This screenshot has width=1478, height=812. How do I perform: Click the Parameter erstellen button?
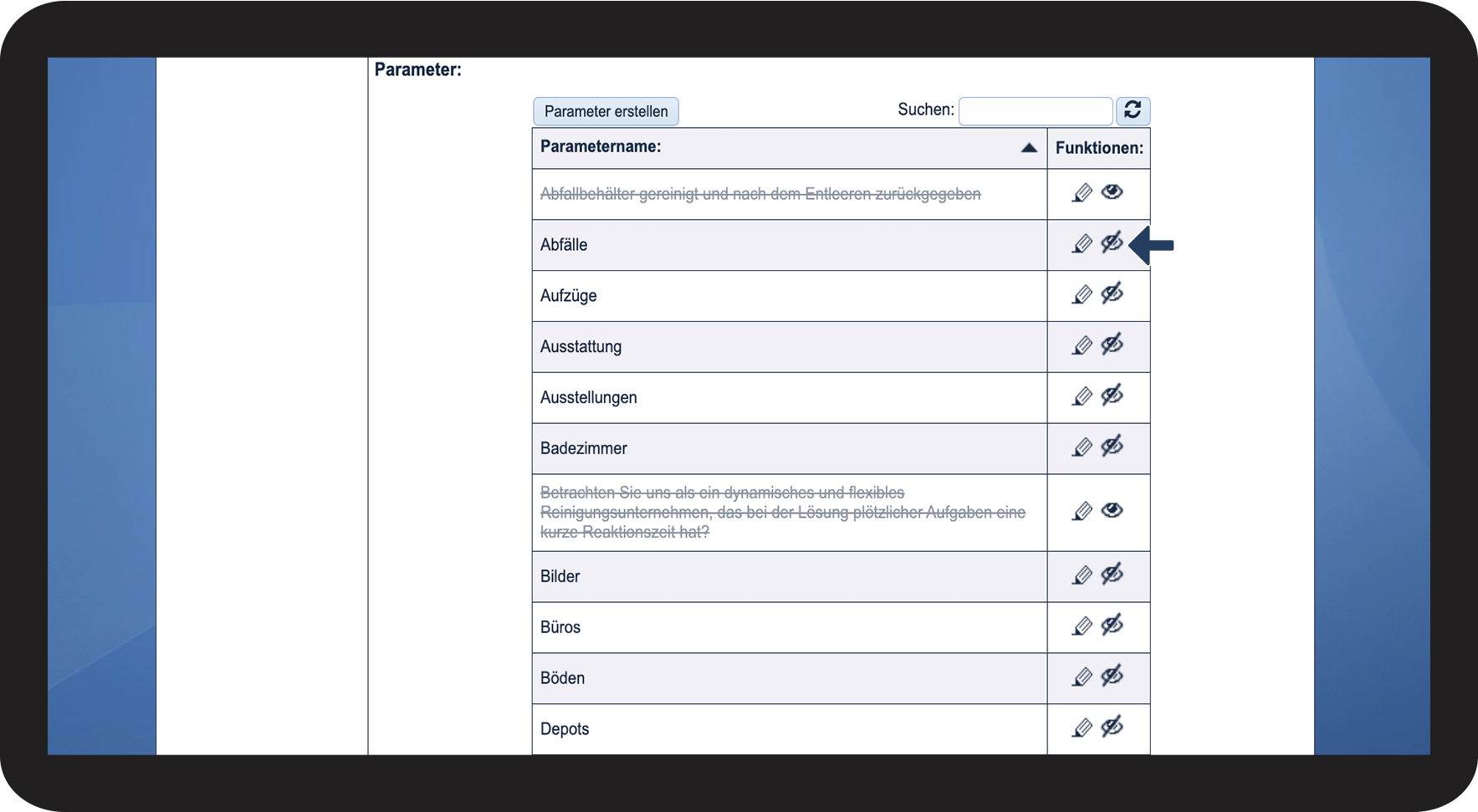click(606, 111)
